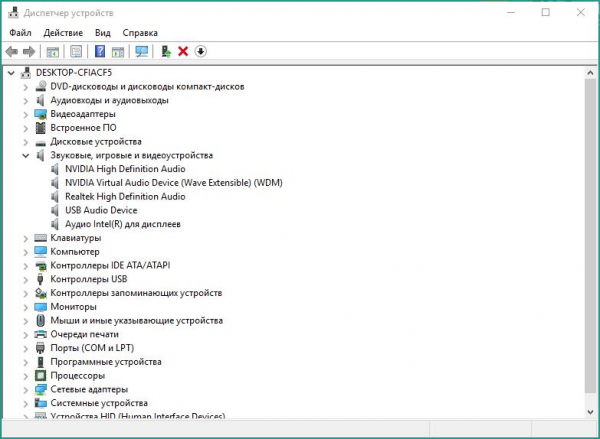Expand the Видеоадаптеры arrow
The height and width of the screenshot is (439, 600).
26,114
